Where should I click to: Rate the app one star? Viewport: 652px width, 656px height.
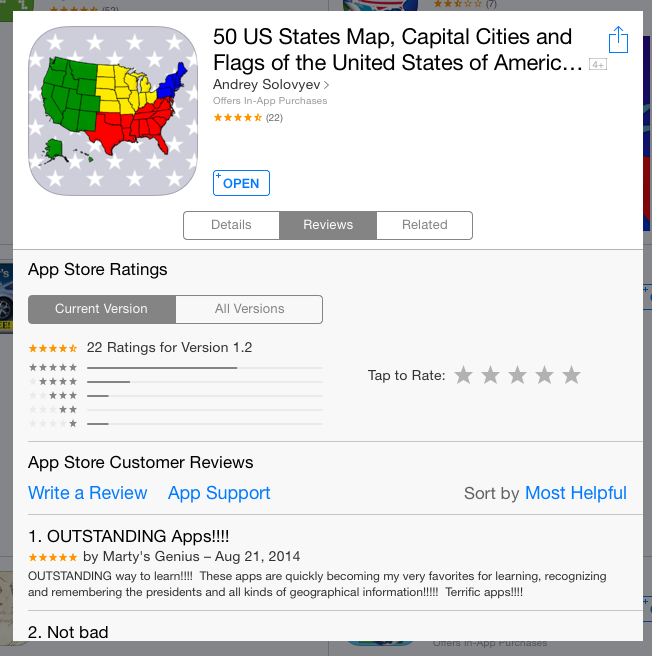[463, 375]
